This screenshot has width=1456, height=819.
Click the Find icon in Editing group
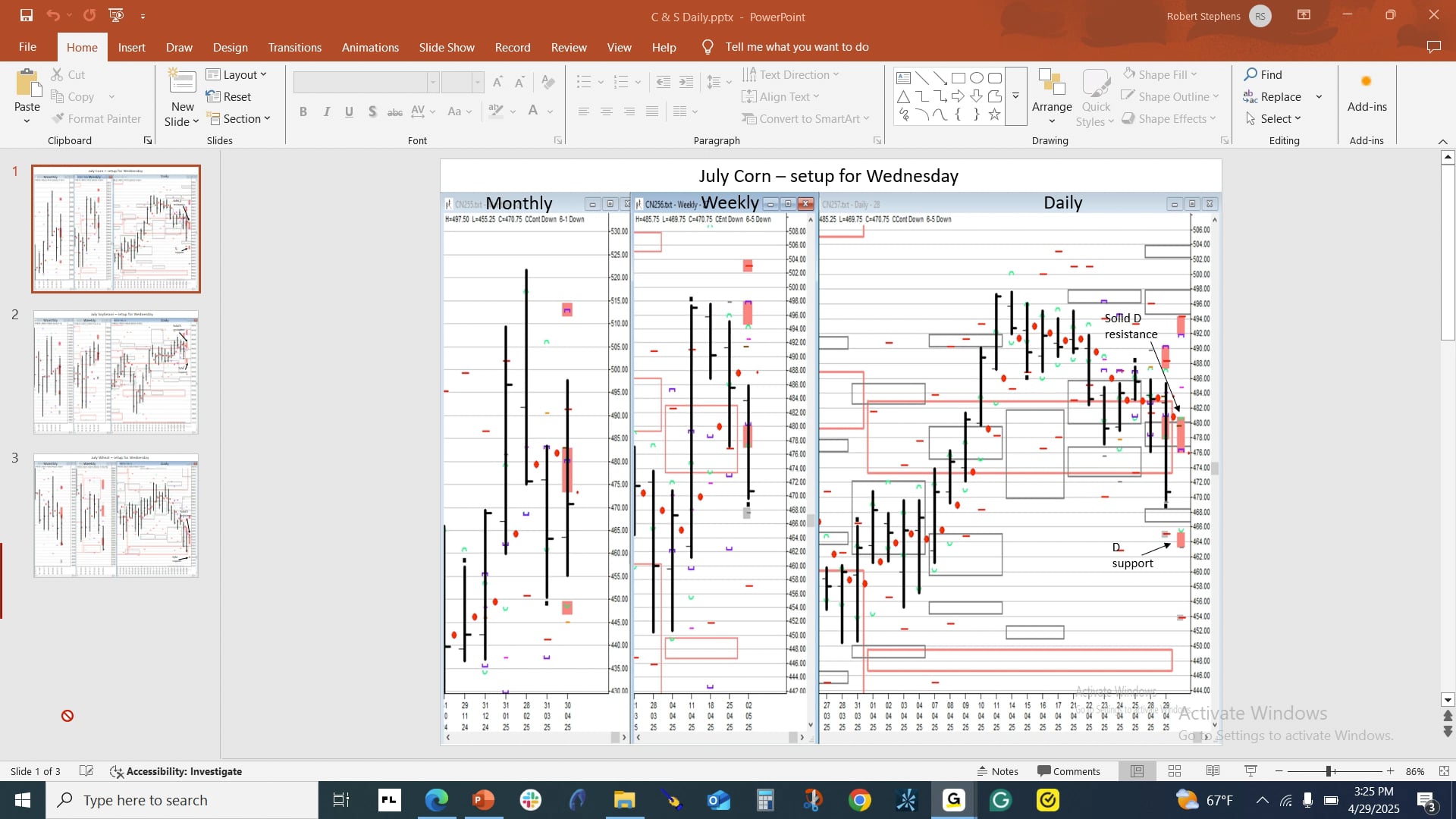1251,74
